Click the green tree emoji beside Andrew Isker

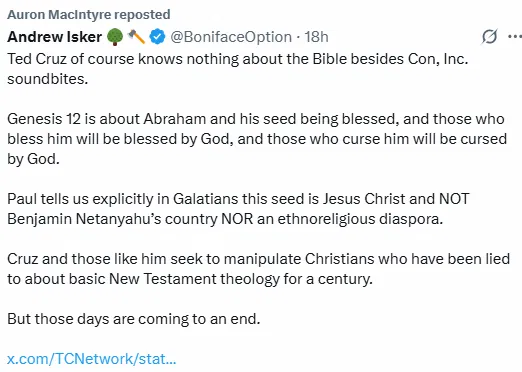click(x=115, y=37)
